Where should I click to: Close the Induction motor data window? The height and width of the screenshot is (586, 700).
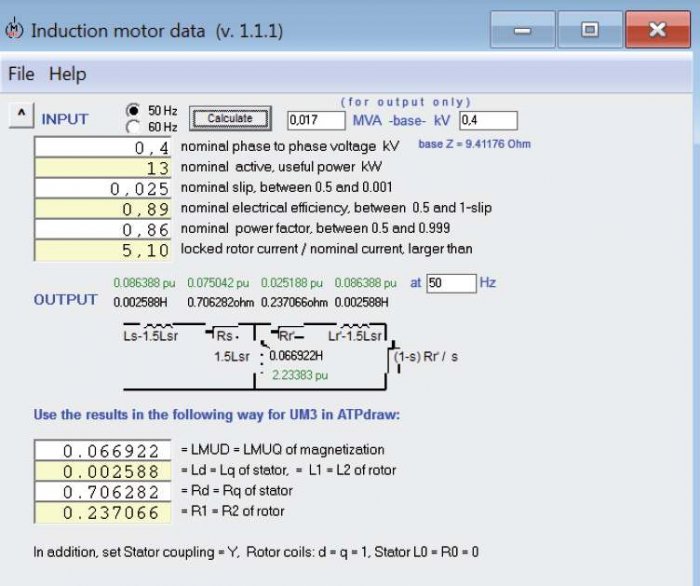[x=658, y=30]
